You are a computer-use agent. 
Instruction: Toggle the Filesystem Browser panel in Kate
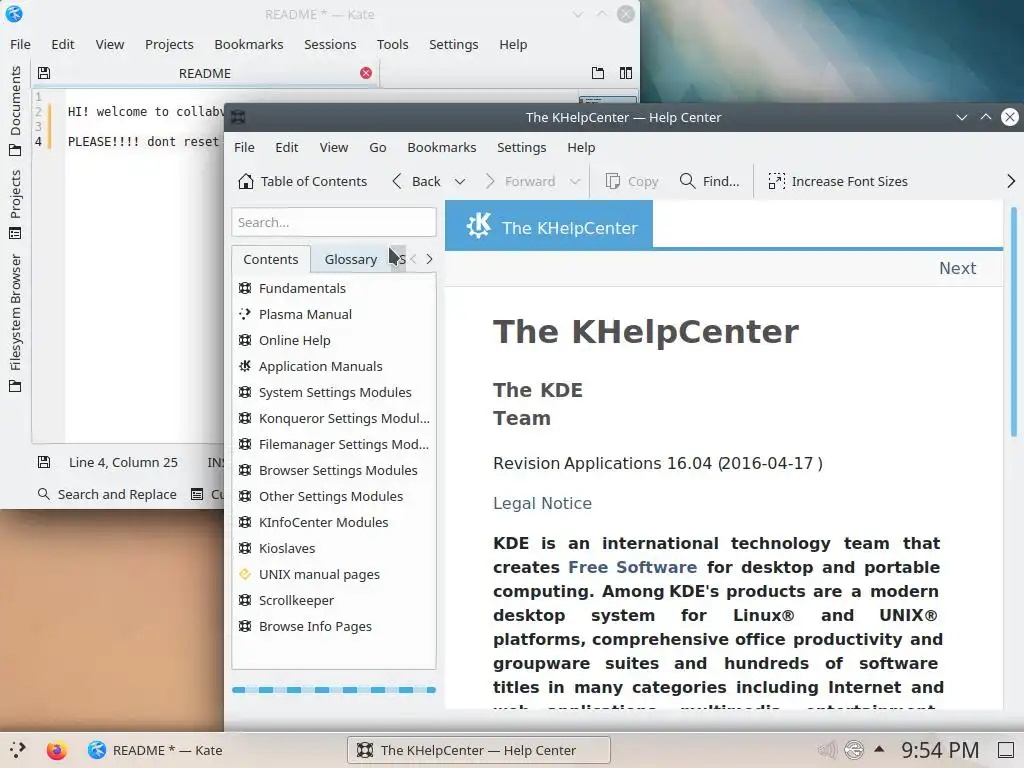click(x=15, y=323)
